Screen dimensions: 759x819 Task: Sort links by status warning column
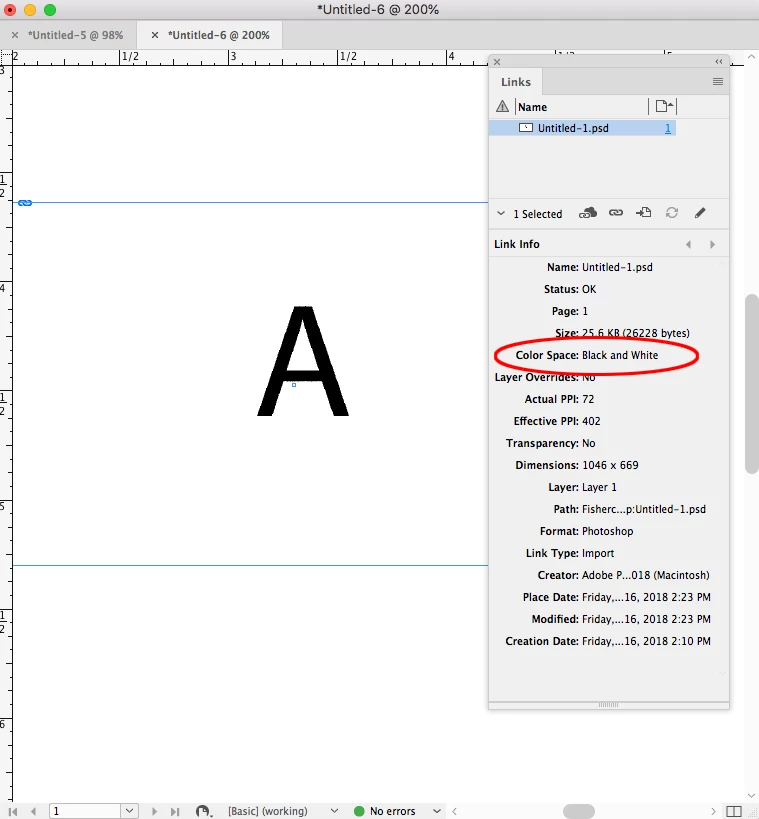tap(502, 107)
